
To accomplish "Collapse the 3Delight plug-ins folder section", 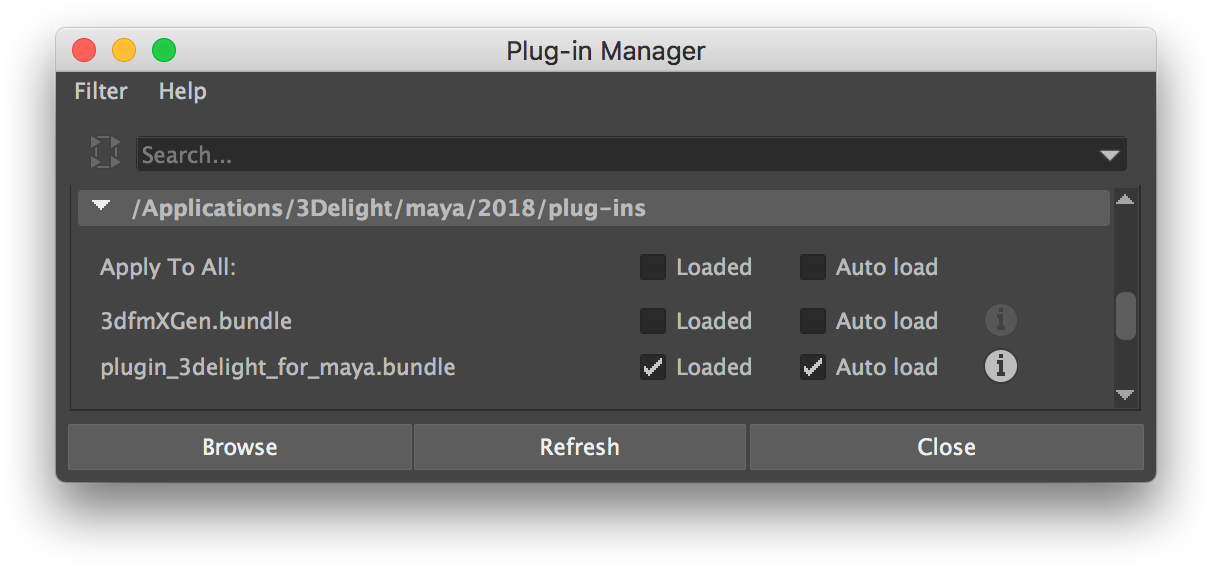I will point(101,207).
